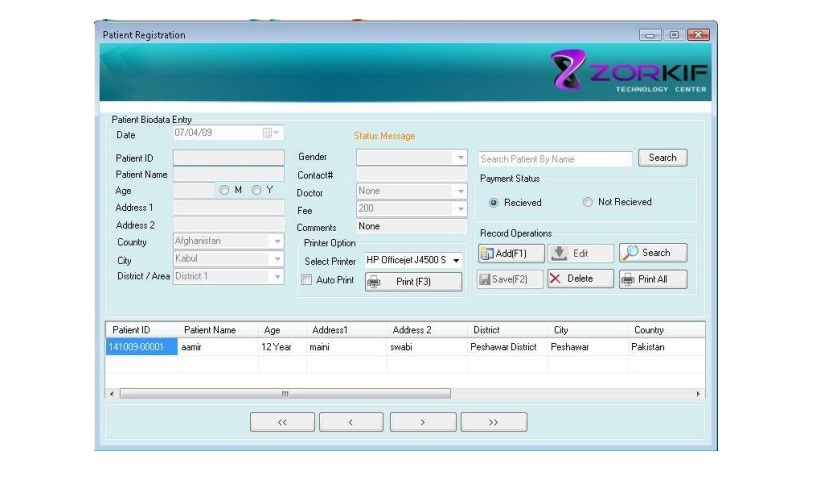830x488 pixels.
Task: Close the Patient Registration window
Action: [698, 35]
